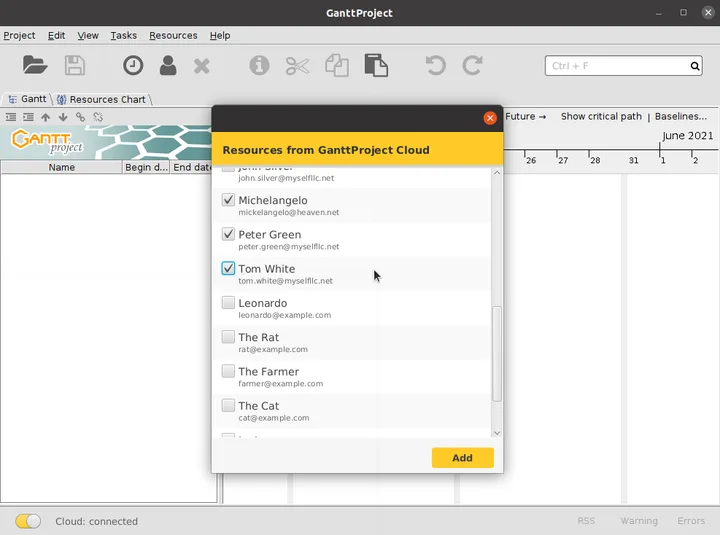This screenshot has height=535, width=720.
Task: Switch to the Resources Chart tab
Action: 101,99
